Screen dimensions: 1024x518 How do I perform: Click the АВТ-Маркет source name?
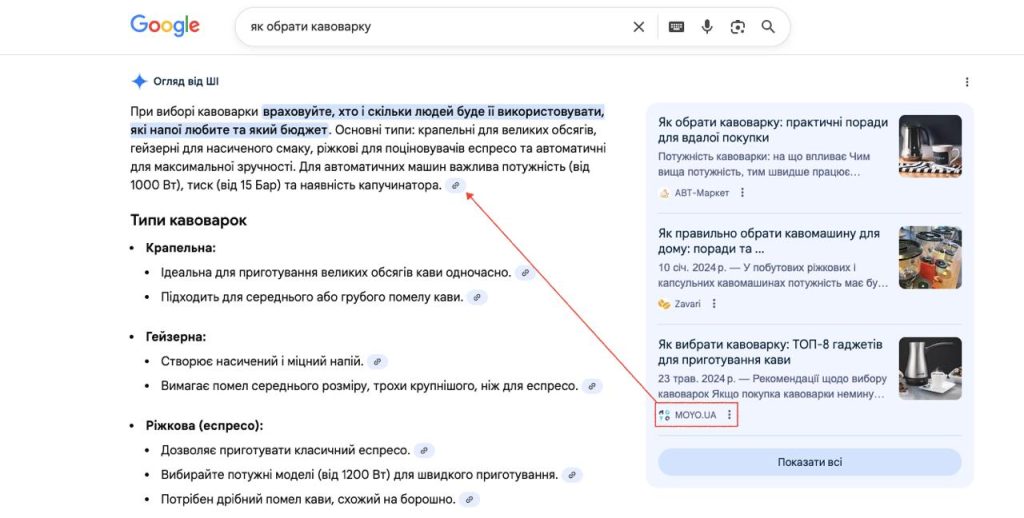(x=702, y=193)
